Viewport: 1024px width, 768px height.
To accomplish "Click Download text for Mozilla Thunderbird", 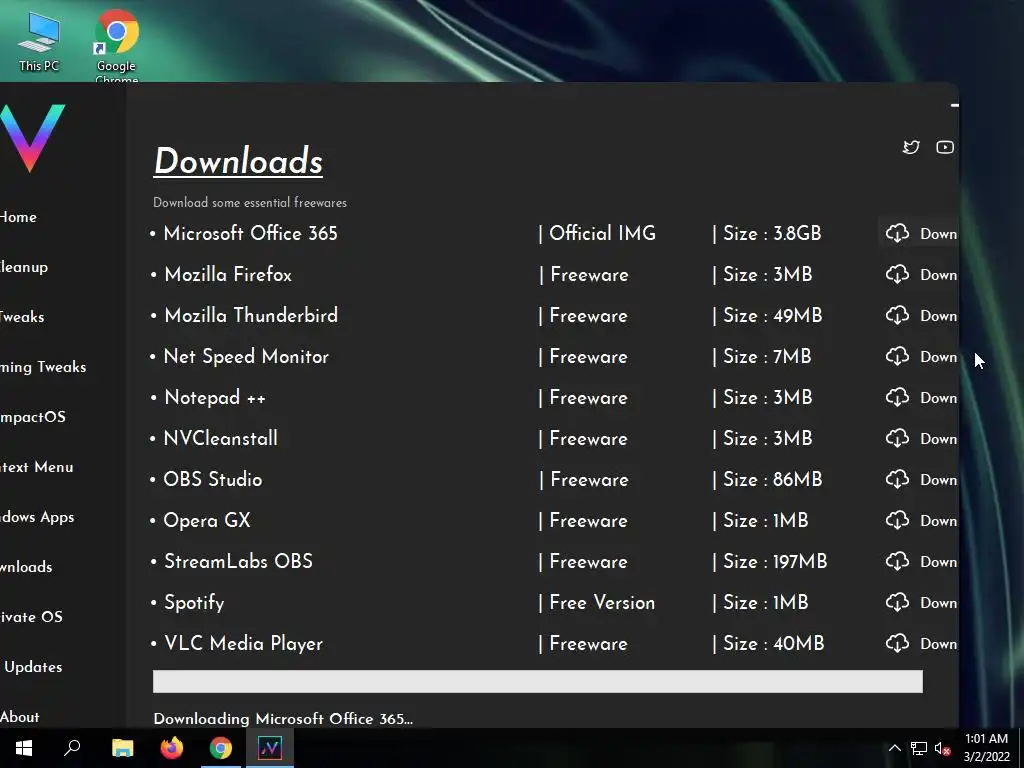I will [938, 316].
